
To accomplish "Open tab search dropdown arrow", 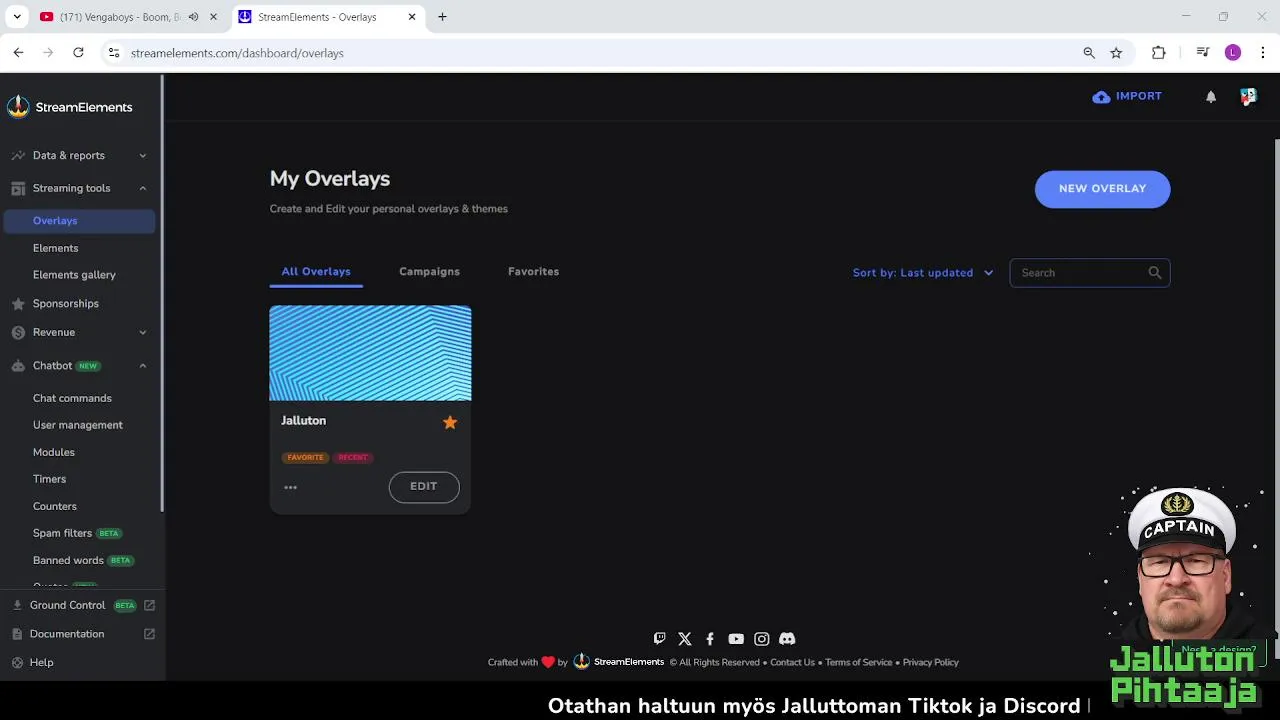I will (x=17, y=17).
